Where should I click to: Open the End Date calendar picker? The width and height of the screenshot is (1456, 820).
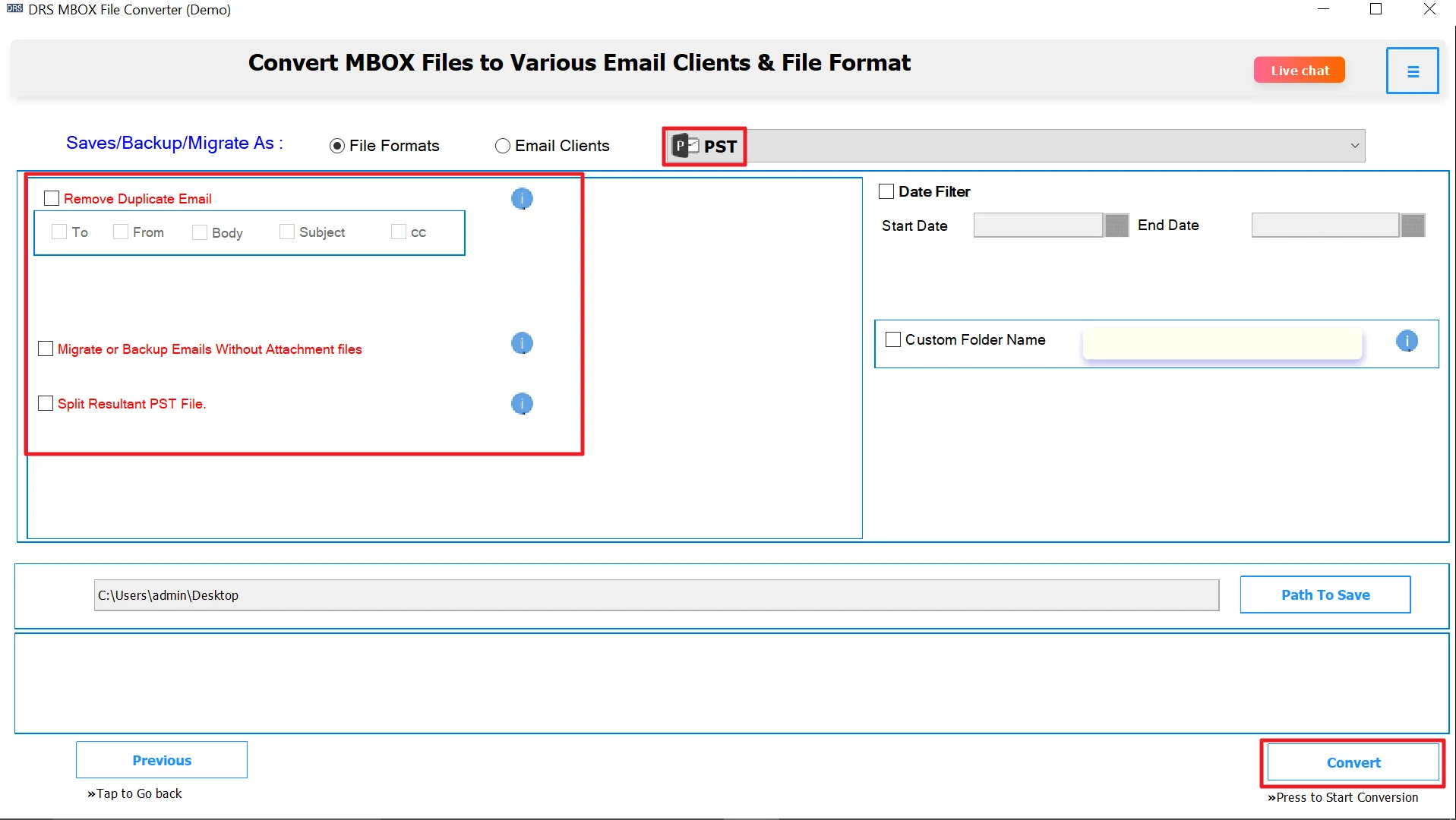[1412, 225]
